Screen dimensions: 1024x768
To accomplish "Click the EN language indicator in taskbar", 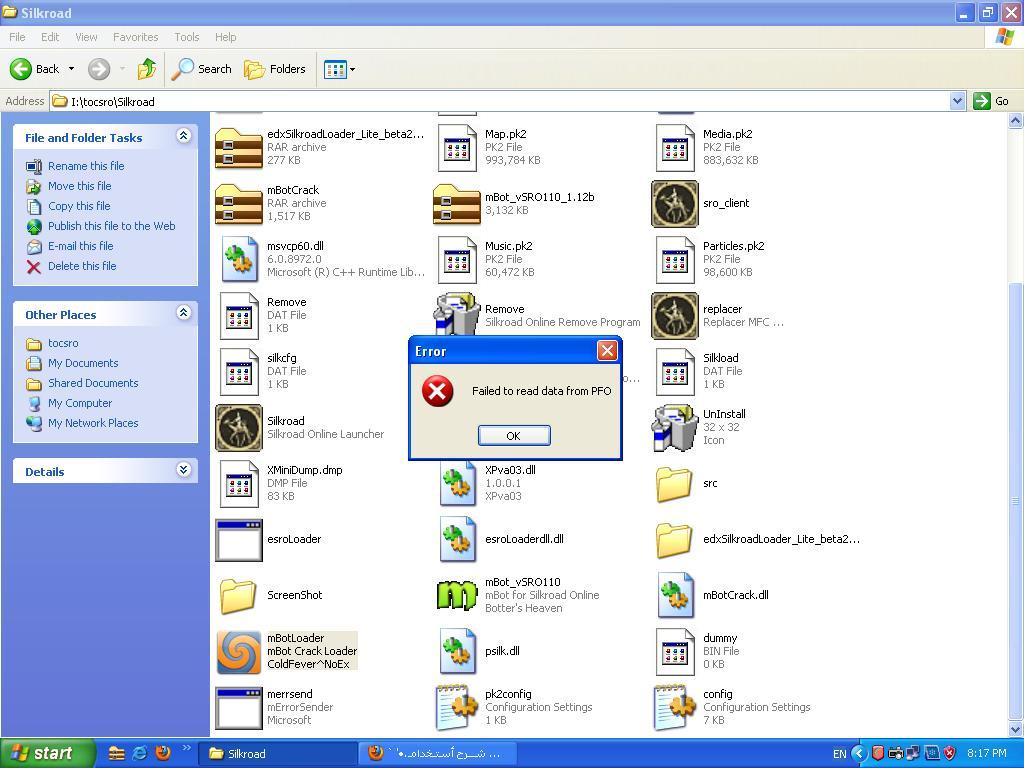I will (x=839, y=754).
